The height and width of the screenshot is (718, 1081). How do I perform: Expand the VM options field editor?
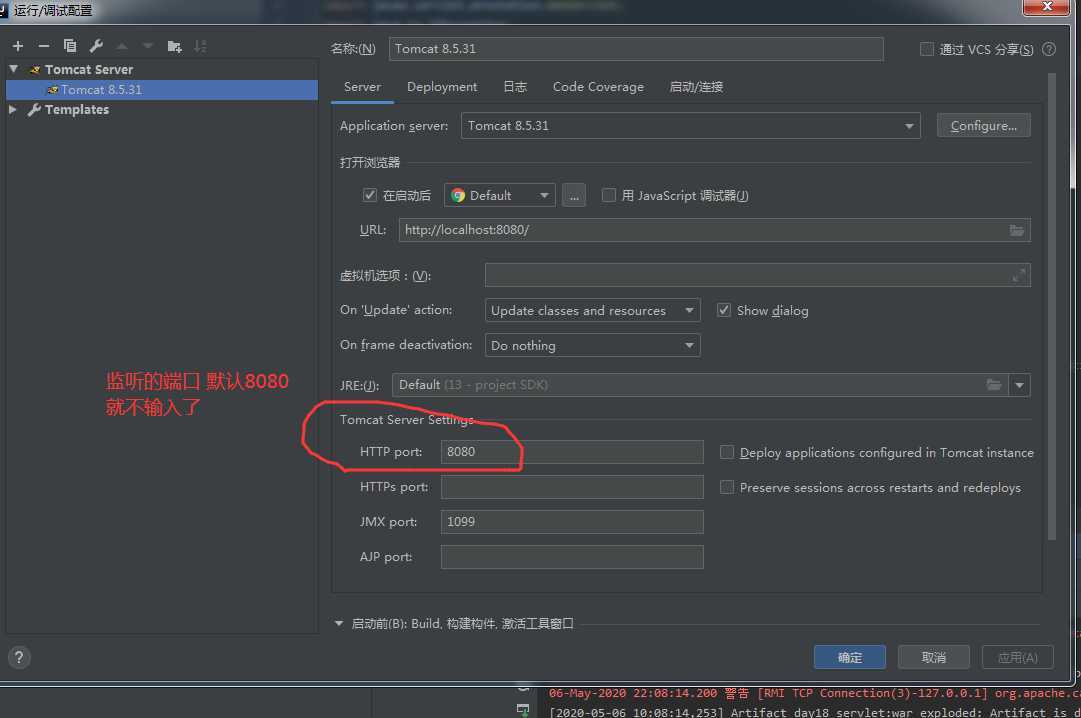tap(1019, 275)
